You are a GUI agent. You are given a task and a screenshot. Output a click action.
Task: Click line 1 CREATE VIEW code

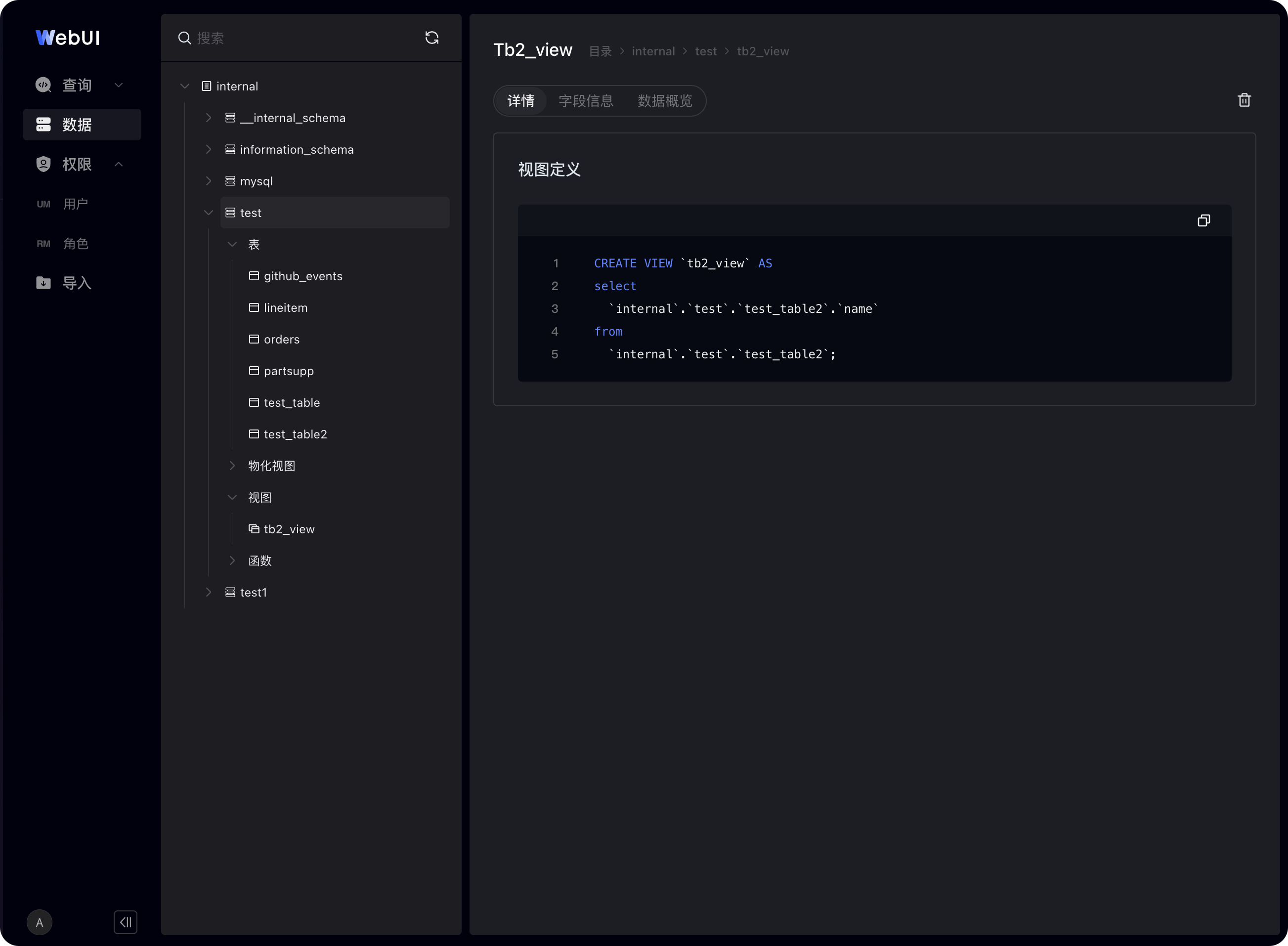point(683,263)
